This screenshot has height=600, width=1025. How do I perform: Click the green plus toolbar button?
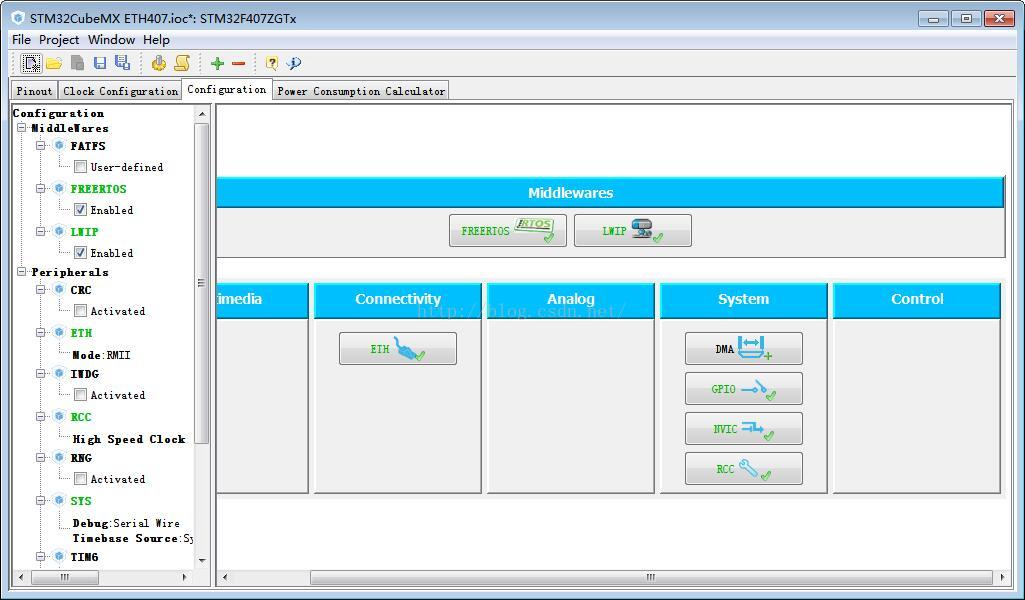[x=216, y=62]
